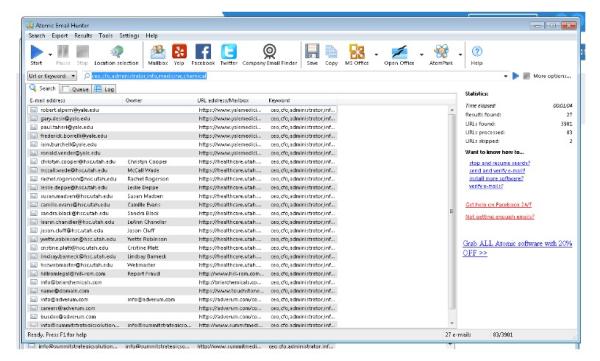The height and width of the screenshot is (361, 600).
Task: Open the Search menu
Action: pos(37,36)
